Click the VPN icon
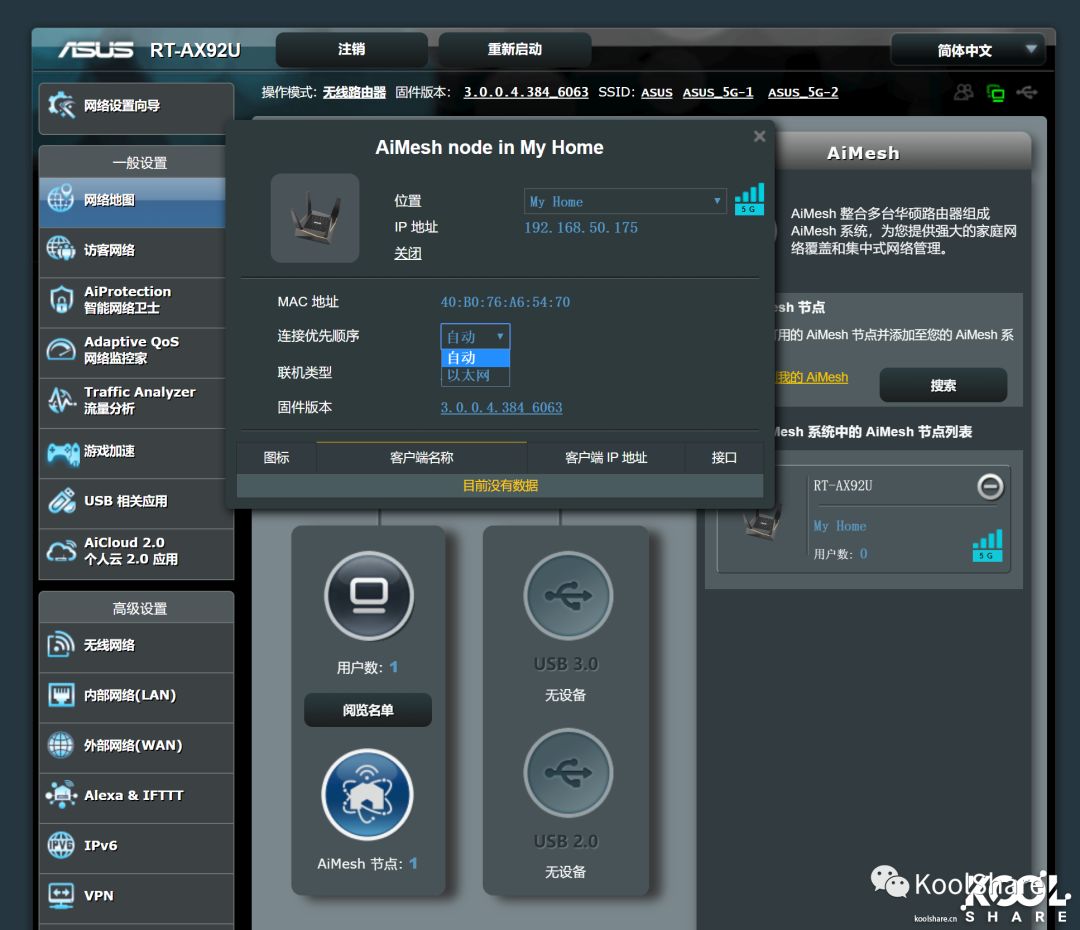The height and width of the screenshot is (930, 1080). pyautogui.click(x=61, y=896)
